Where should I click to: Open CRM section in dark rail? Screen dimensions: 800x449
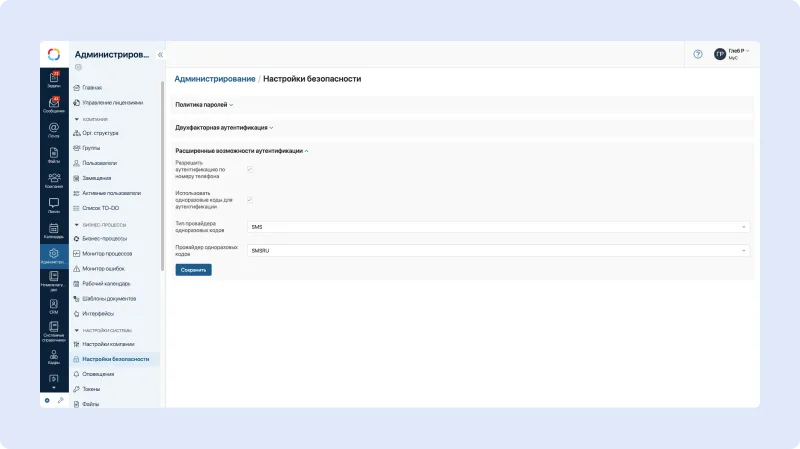[54, 306]
